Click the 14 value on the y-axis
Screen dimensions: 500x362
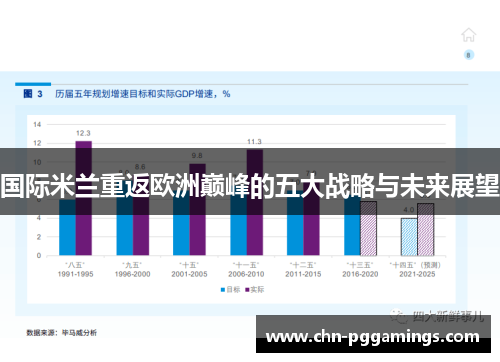click(37, 125)
